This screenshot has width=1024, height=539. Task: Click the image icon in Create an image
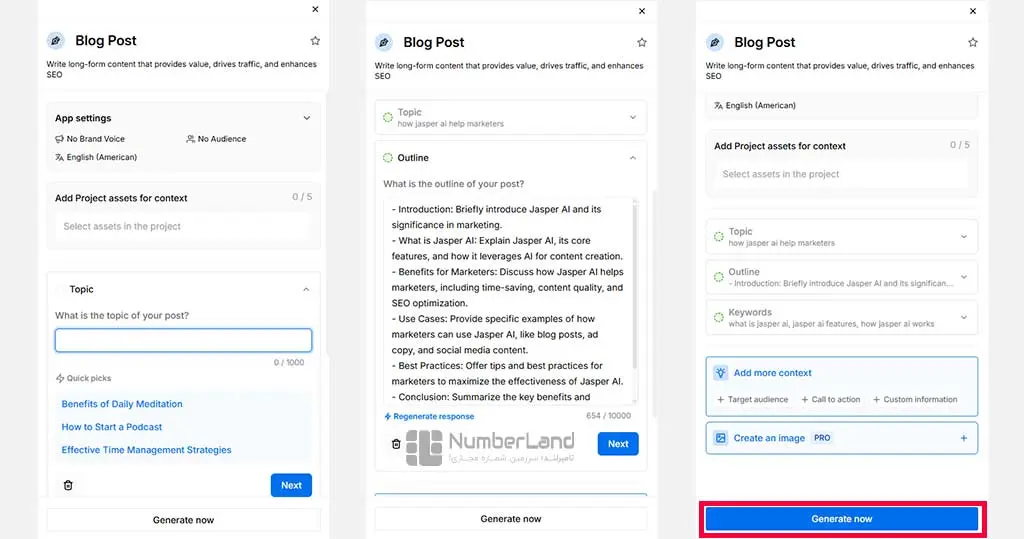click(720, 438)
